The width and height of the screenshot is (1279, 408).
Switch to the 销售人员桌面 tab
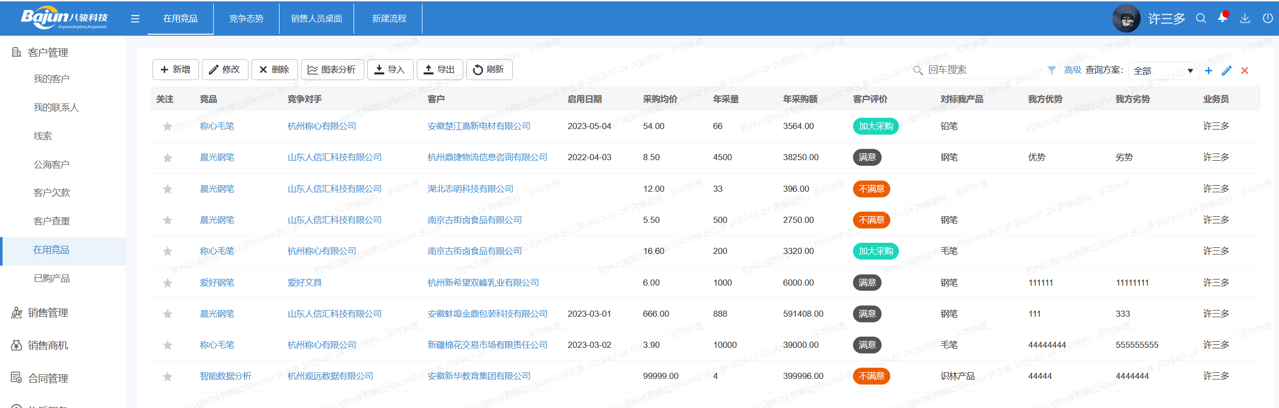[x=316, y=19]
